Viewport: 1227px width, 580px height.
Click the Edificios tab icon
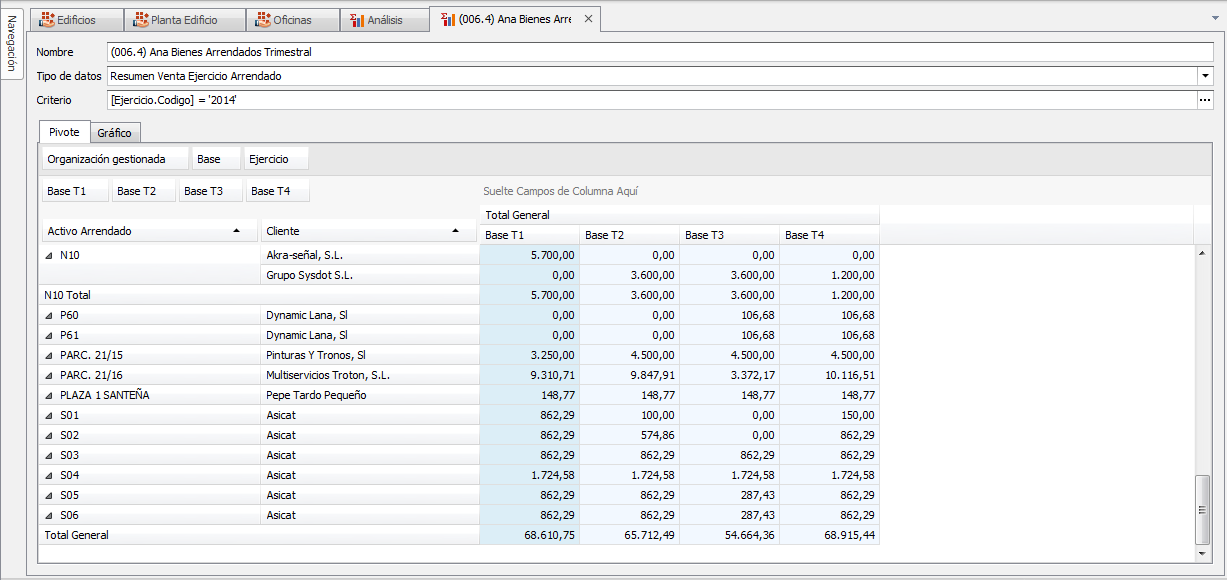click(x=46, y=19)
